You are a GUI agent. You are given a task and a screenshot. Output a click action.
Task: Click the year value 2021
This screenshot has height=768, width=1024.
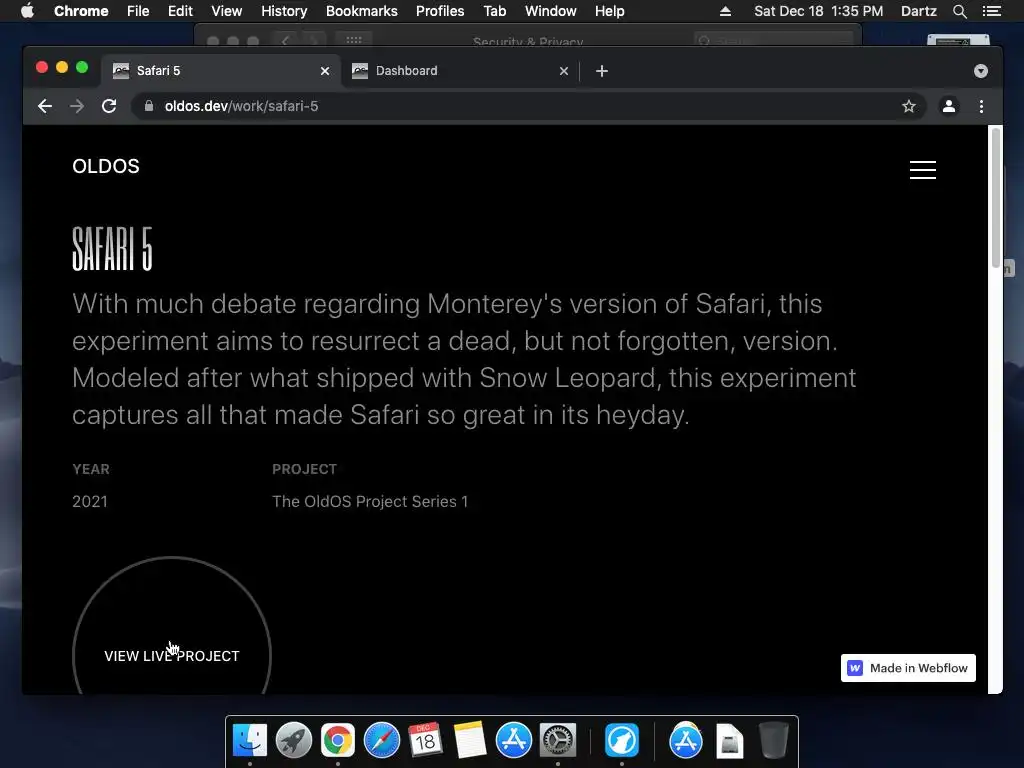[89, 501]
